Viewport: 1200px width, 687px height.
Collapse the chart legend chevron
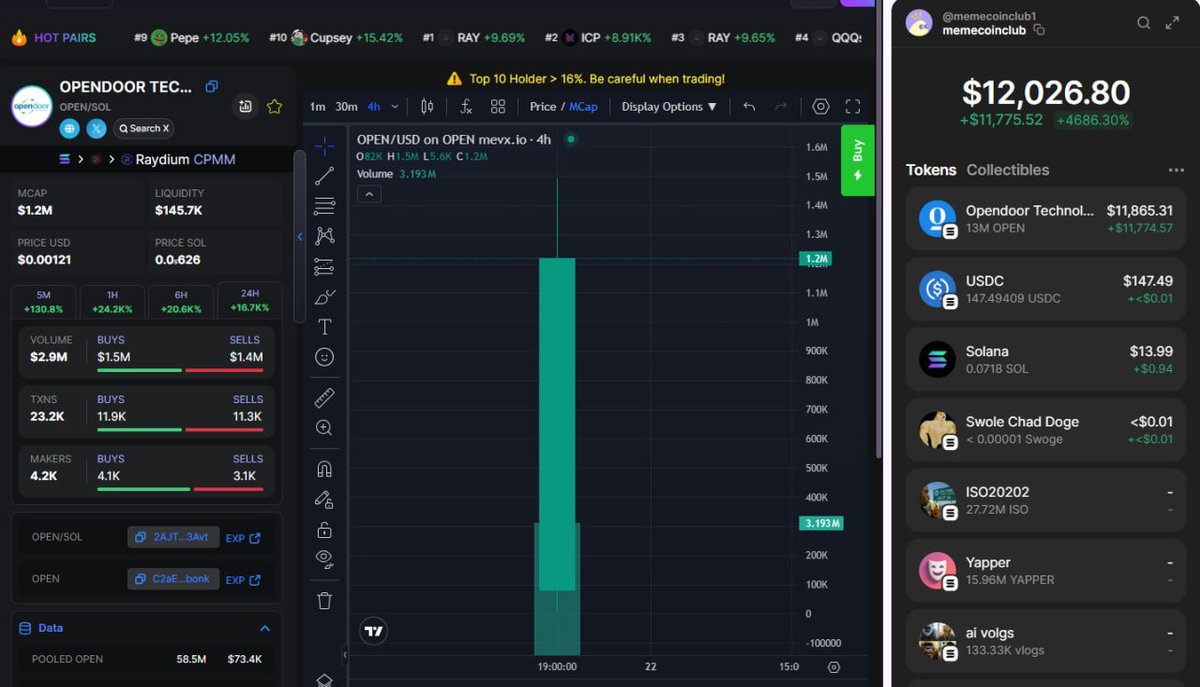(x=369, y=194)
